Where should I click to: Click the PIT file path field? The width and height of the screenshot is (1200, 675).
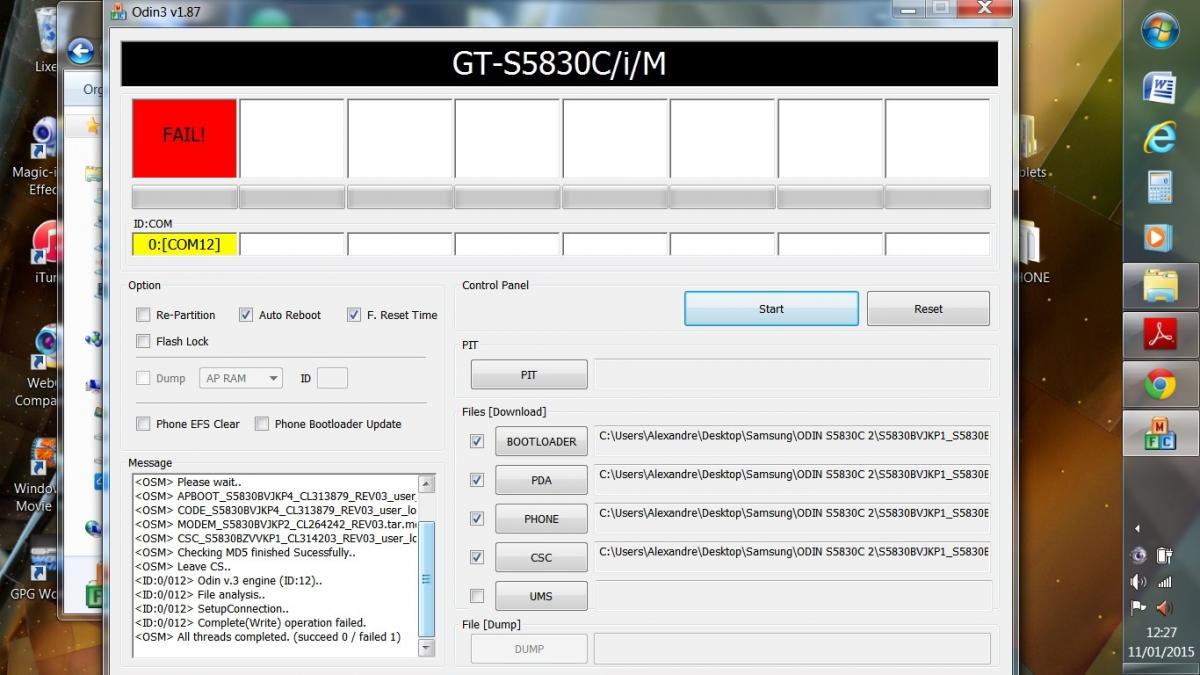792,375
